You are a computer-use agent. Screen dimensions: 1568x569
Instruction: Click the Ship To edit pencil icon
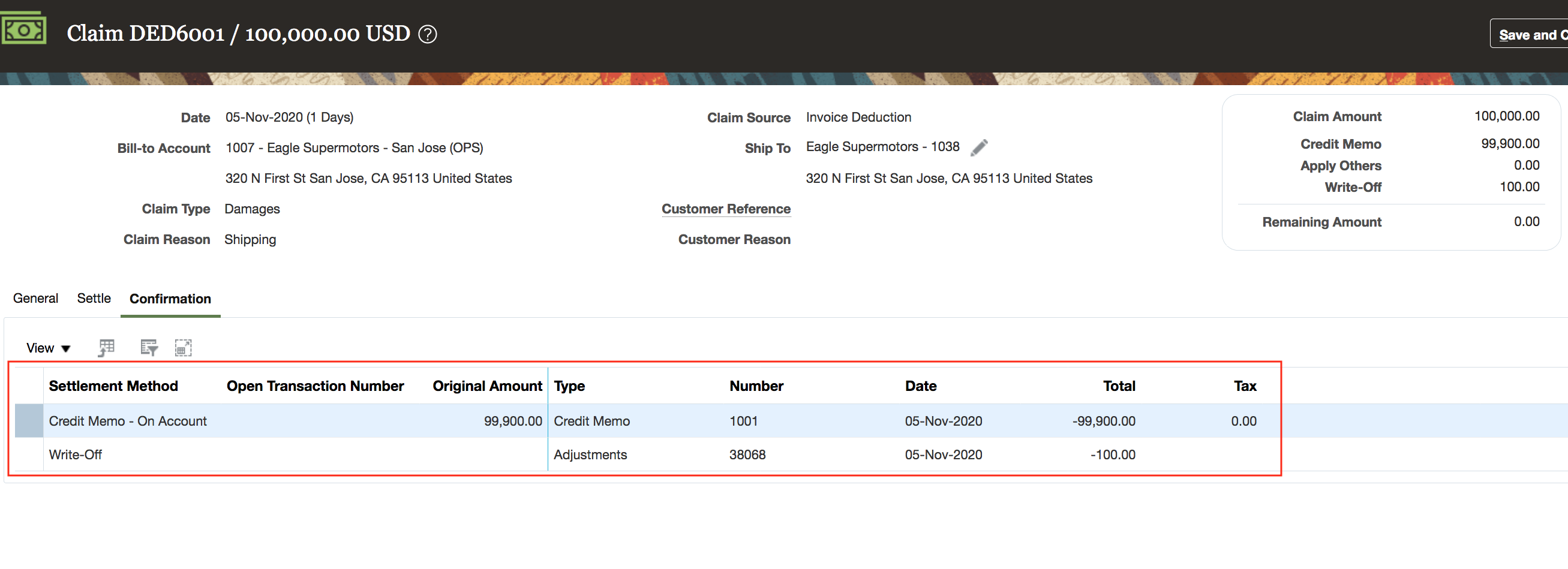click(979, 147)
